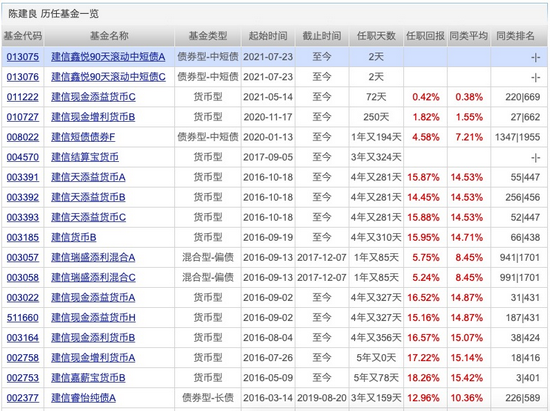Open fund code 010727
550x411 pixels.
22,117
